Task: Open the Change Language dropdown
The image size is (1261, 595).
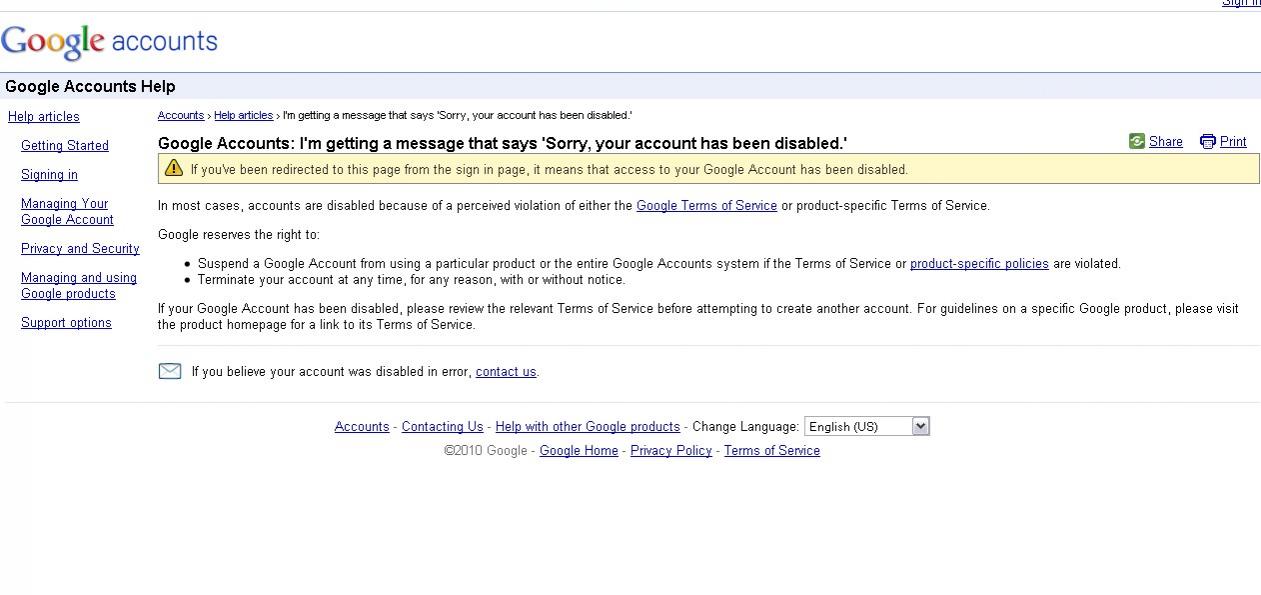Action: (x=867, y=426)
